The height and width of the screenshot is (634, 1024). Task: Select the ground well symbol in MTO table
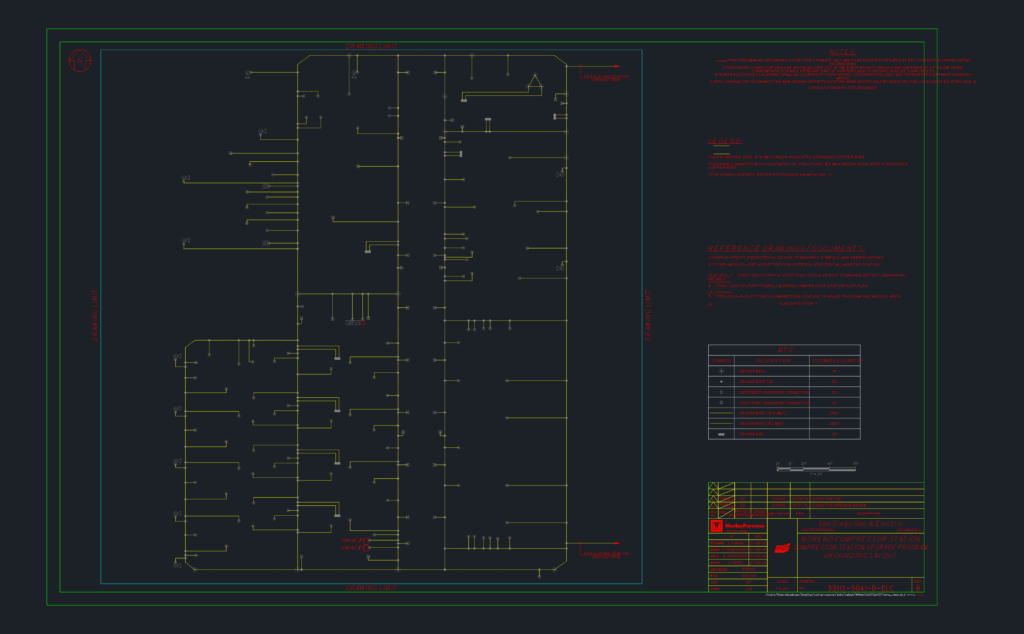tap(721, 371)
